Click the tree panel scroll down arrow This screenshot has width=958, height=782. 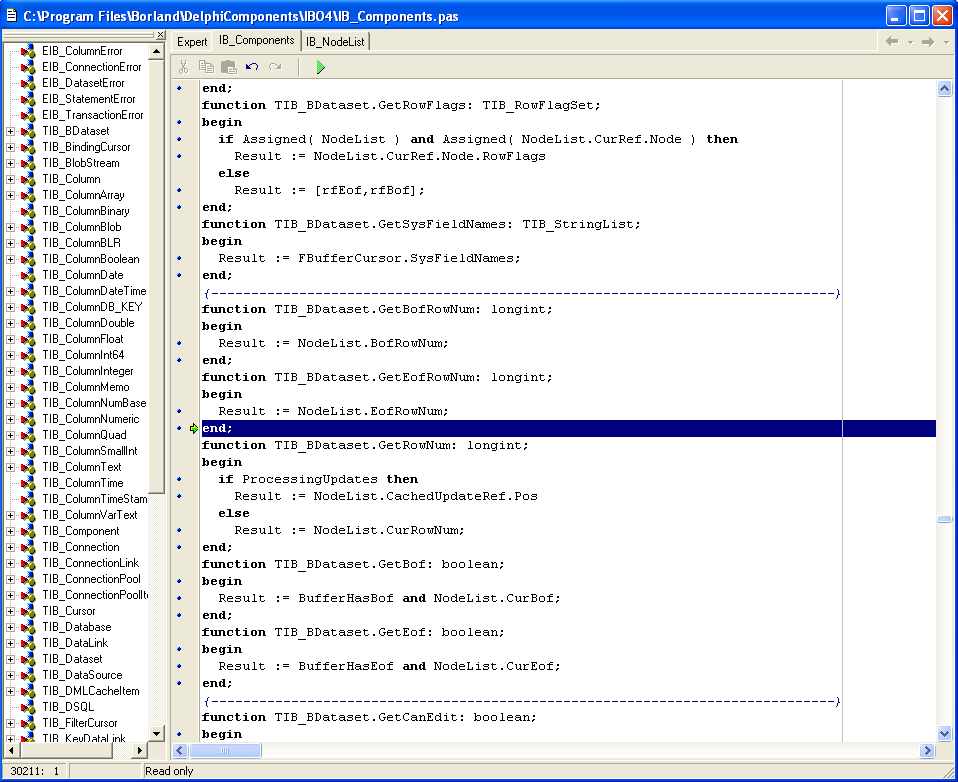(156, 733)
